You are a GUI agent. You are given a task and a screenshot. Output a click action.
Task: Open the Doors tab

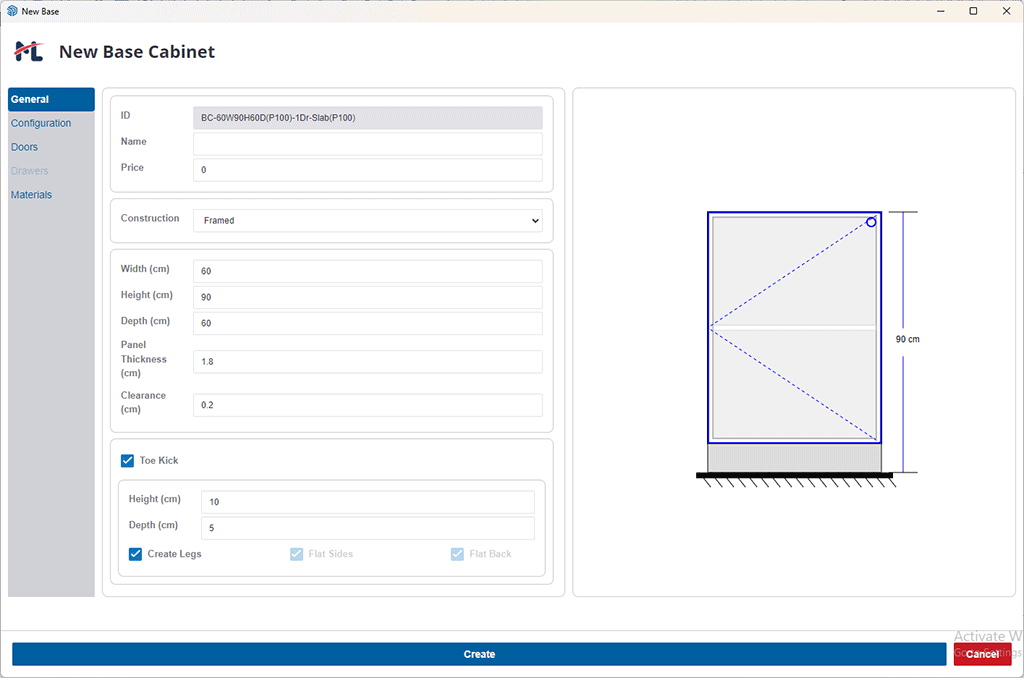(x=24, y=147)
